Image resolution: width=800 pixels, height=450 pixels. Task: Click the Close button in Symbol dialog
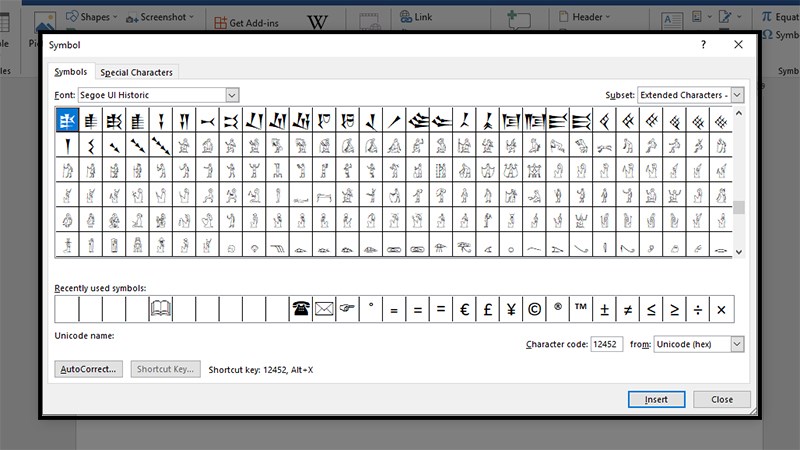pos(721,399)
